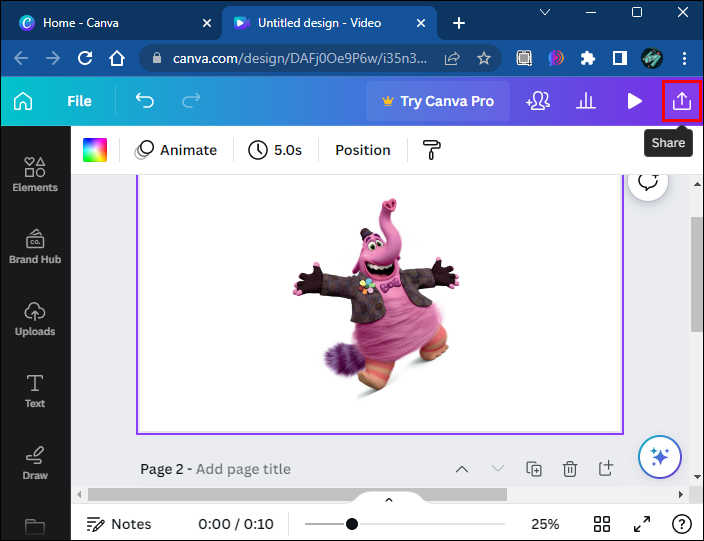Open the background color swatch
The height and width of the screenshot is (541, 704).
click(95, 150)
